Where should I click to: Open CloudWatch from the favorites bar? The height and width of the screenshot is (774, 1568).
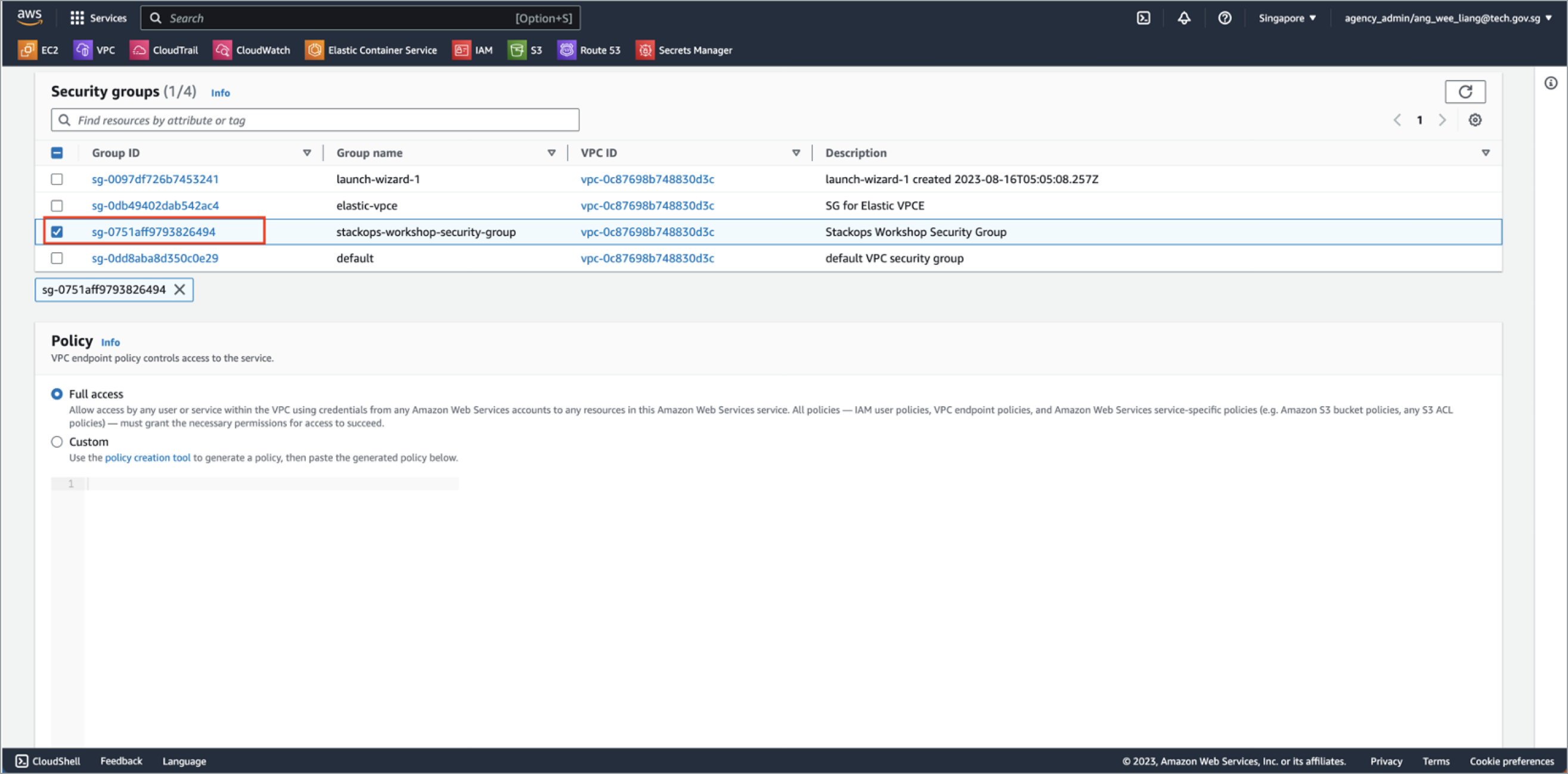(252, 50)
